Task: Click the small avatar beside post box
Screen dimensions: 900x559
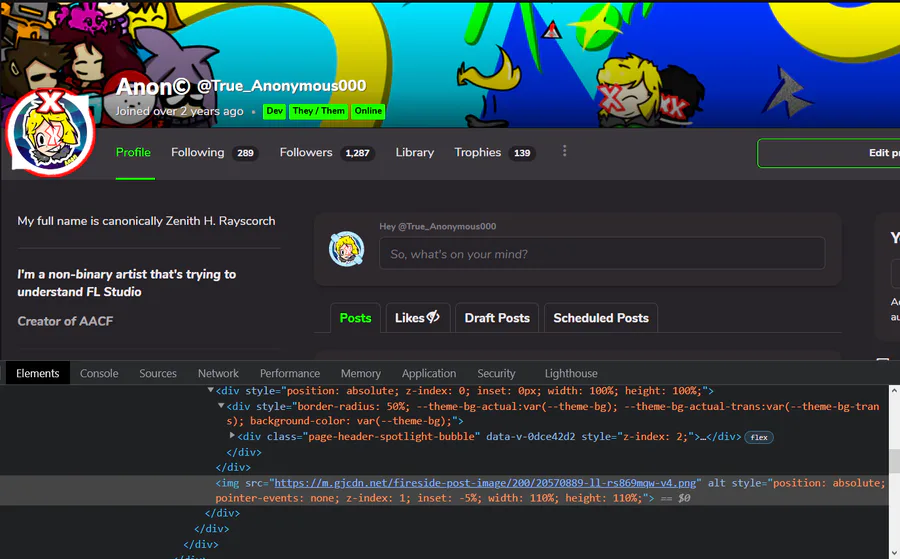Action: [346, 249]
